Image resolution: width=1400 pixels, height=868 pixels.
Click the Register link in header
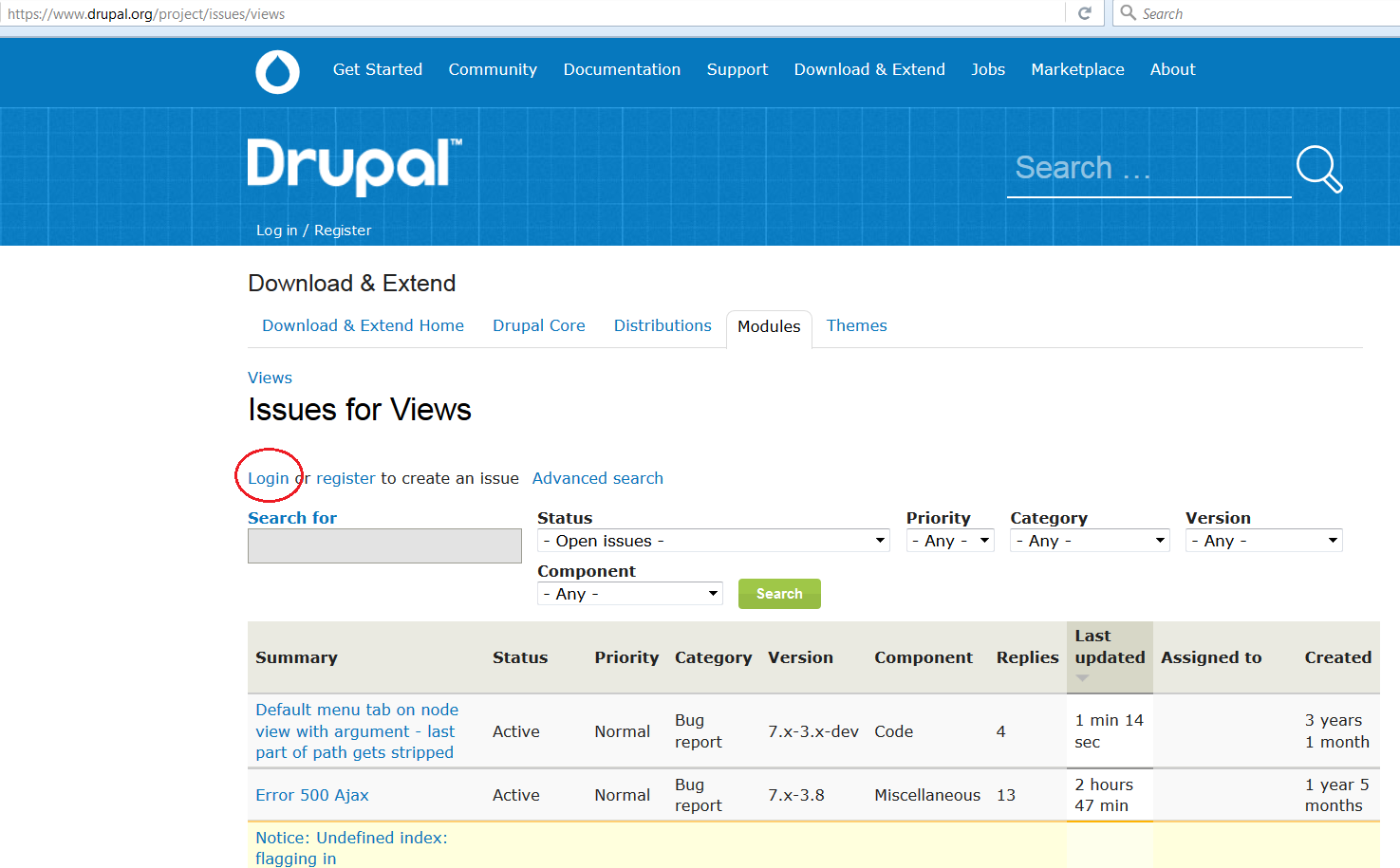(x=343, y=231)
